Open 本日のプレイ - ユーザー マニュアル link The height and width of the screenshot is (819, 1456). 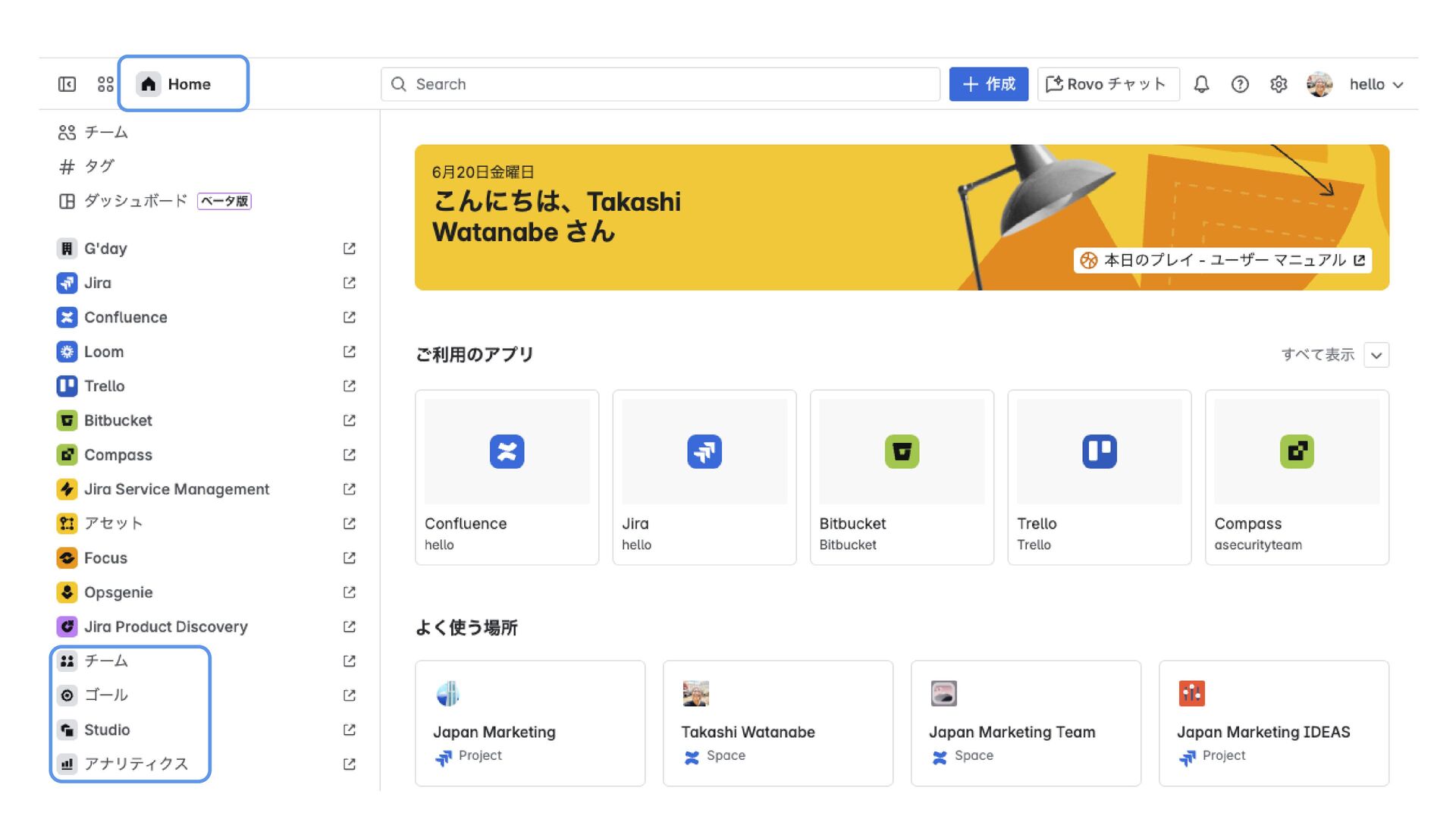(x=1222, y=260)
